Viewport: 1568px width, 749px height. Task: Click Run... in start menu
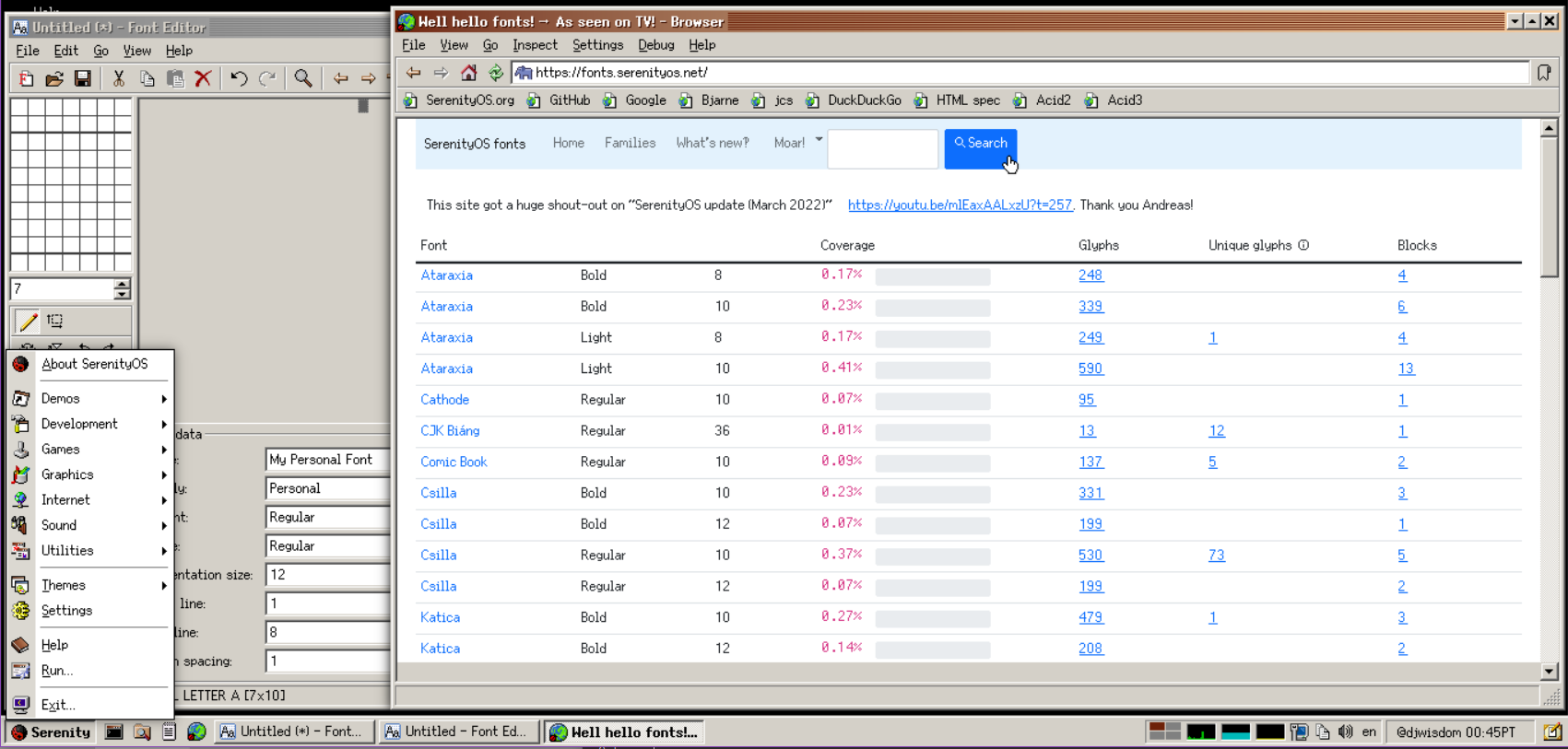(90, 671)
